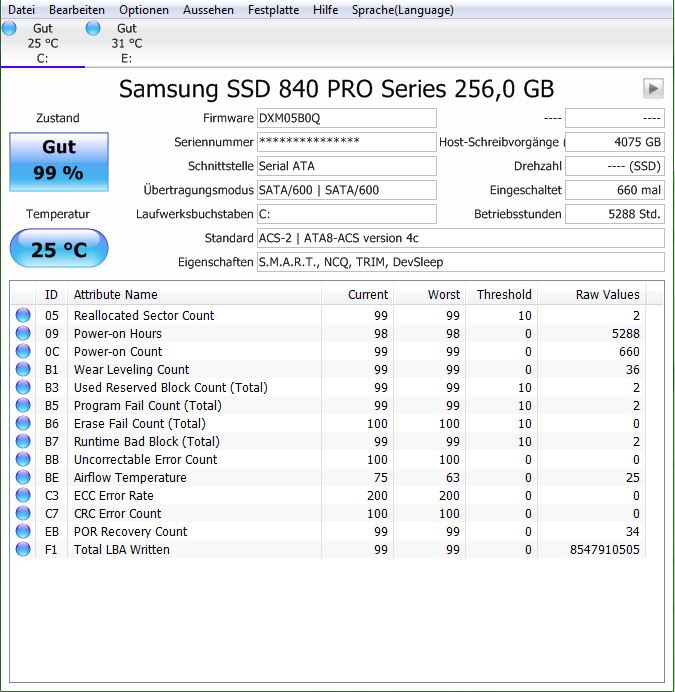Click the 25 °C temperature button
This screenshot has width=675, height=692.
[59, 248]
